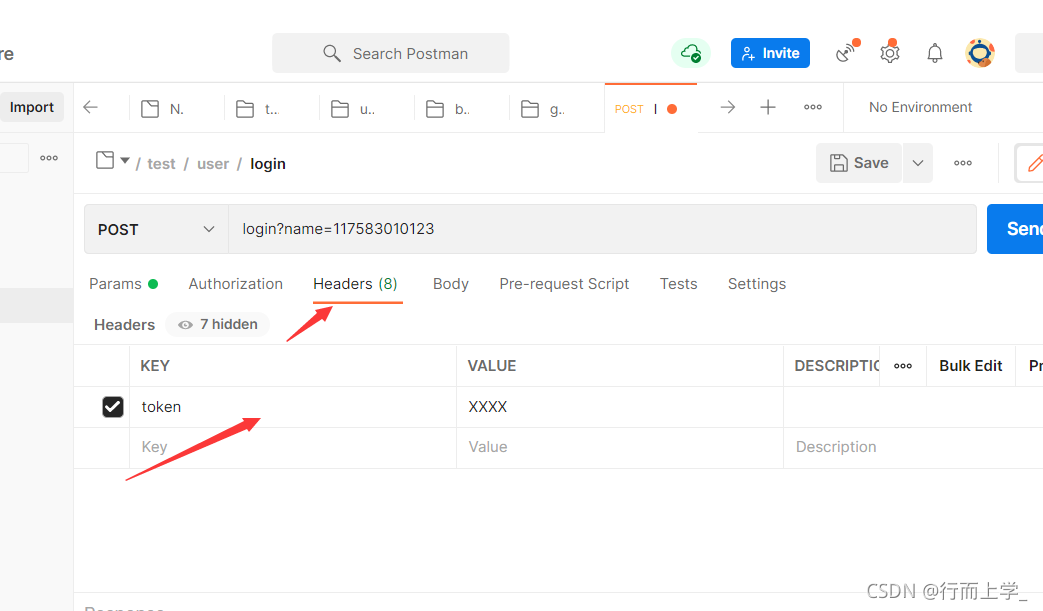1043x611 pixels.
Task: Switch to the 'u..' folder tab
Action: point(353,108)
